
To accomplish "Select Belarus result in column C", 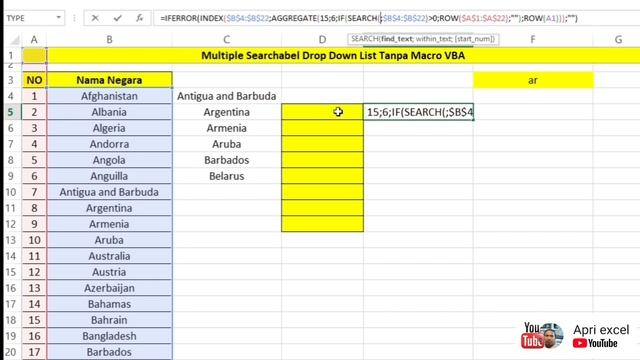I will coord(227,176).
